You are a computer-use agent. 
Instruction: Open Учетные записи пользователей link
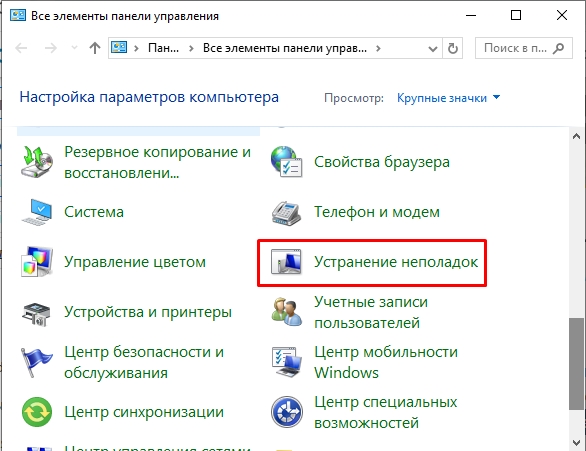click(371, 312)
